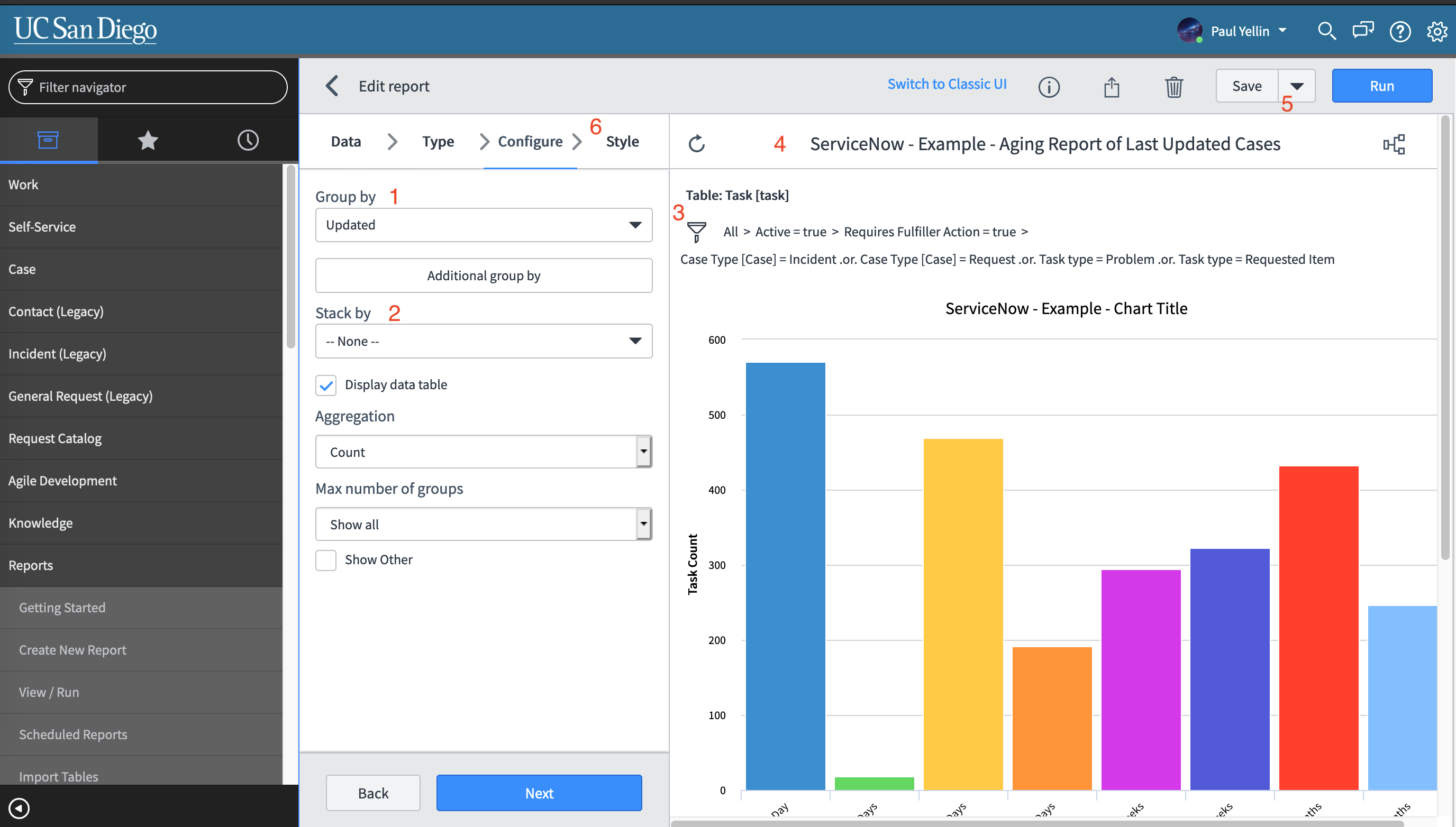Refresh the report preview
The height and width of the screenshot is (827, 1456).
(x=697, y=144)
